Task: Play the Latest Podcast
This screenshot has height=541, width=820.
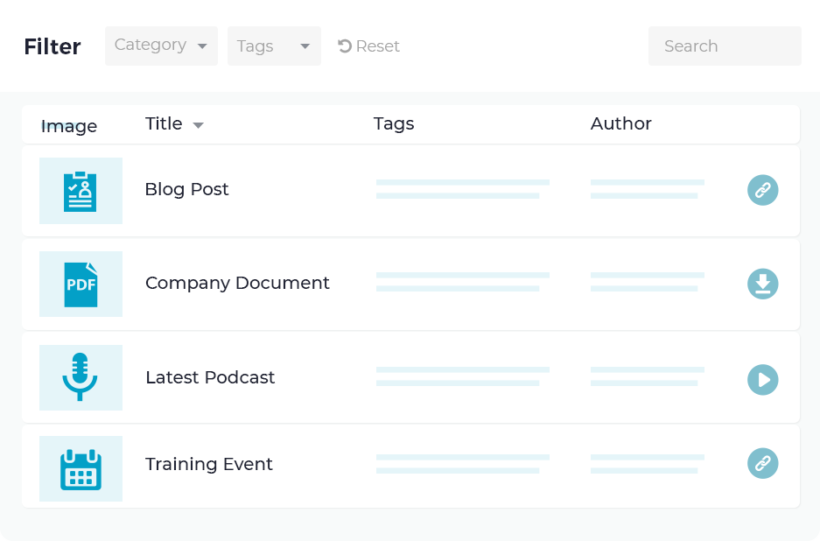Action: [x=762, y=379]
